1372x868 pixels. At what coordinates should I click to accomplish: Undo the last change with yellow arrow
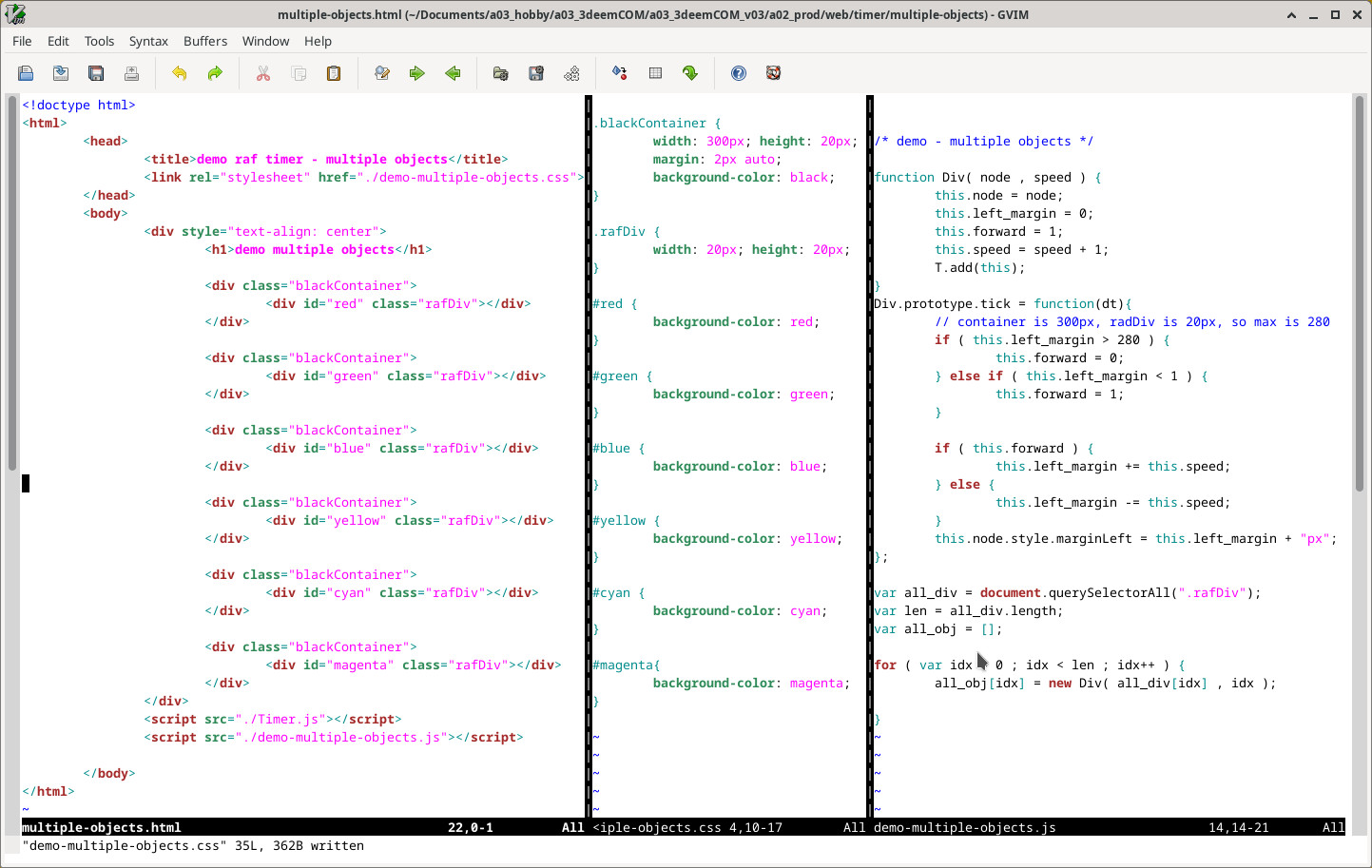180,73
